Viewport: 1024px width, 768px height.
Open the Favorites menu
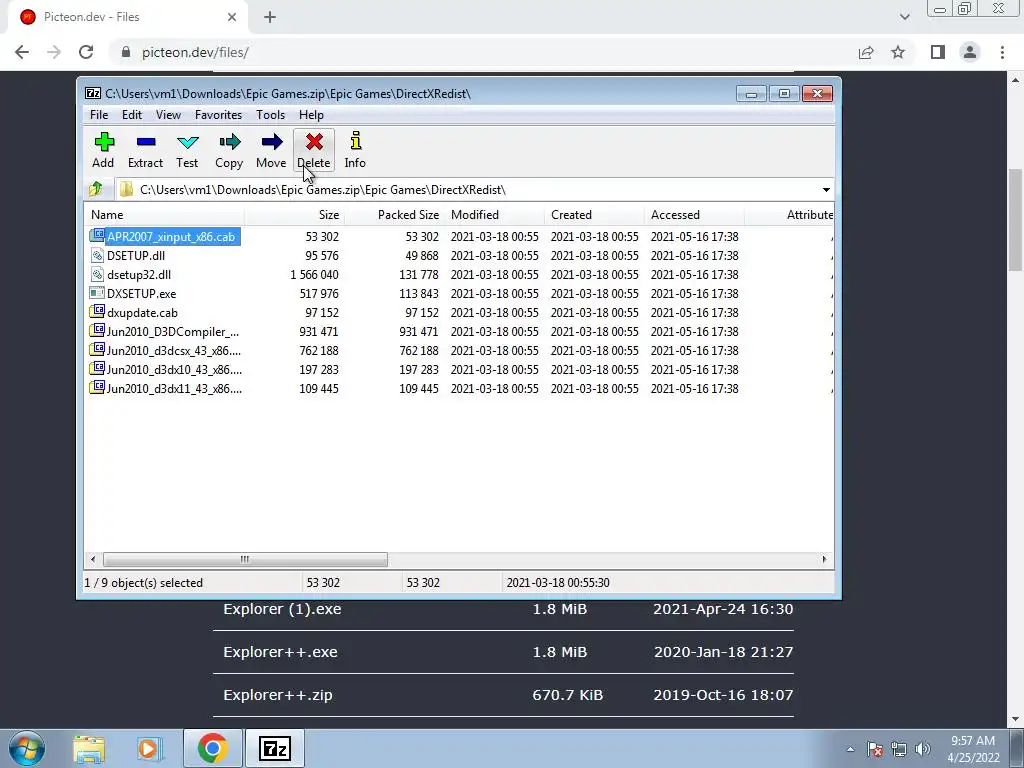pos(219,115)
